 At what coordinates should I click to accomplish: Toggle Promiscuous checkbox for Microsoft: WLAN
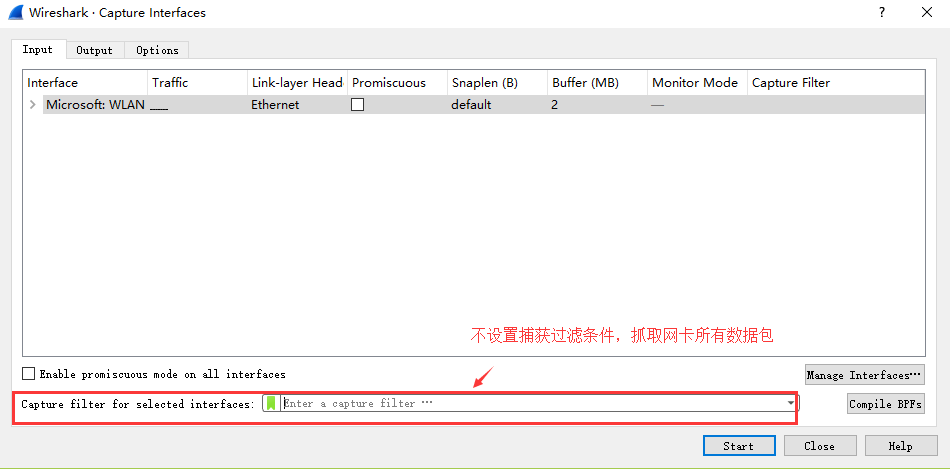coord(357,105)
